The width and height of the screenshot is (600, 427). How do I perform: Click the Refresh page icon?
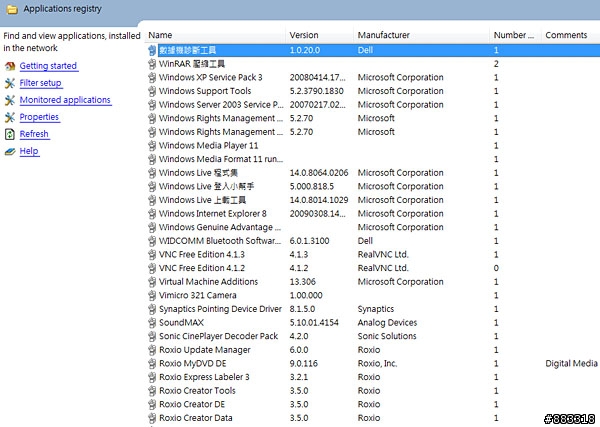click(10, 134)
